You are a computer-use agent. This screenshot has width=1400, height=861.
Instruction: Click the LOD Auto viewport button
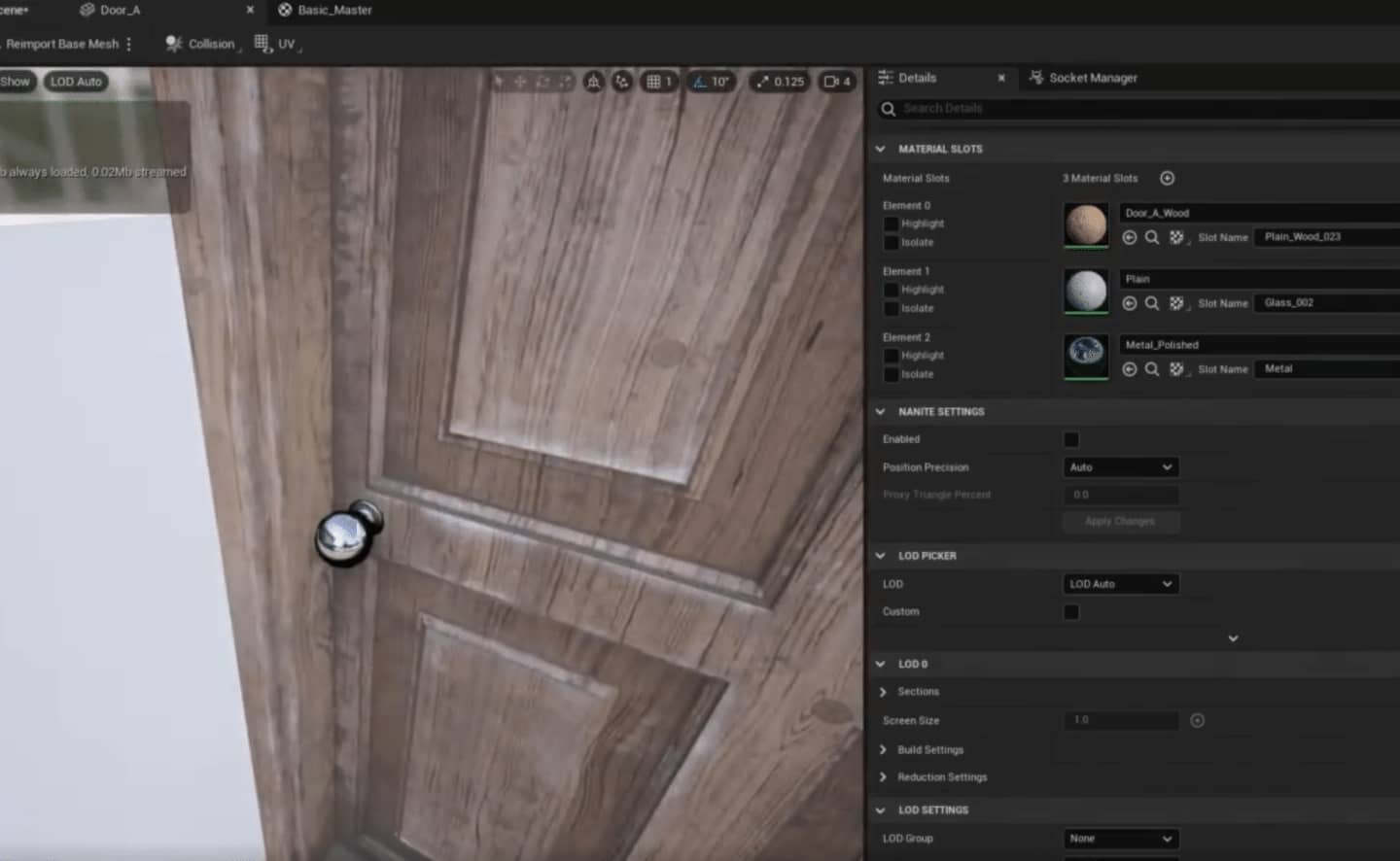76,82
